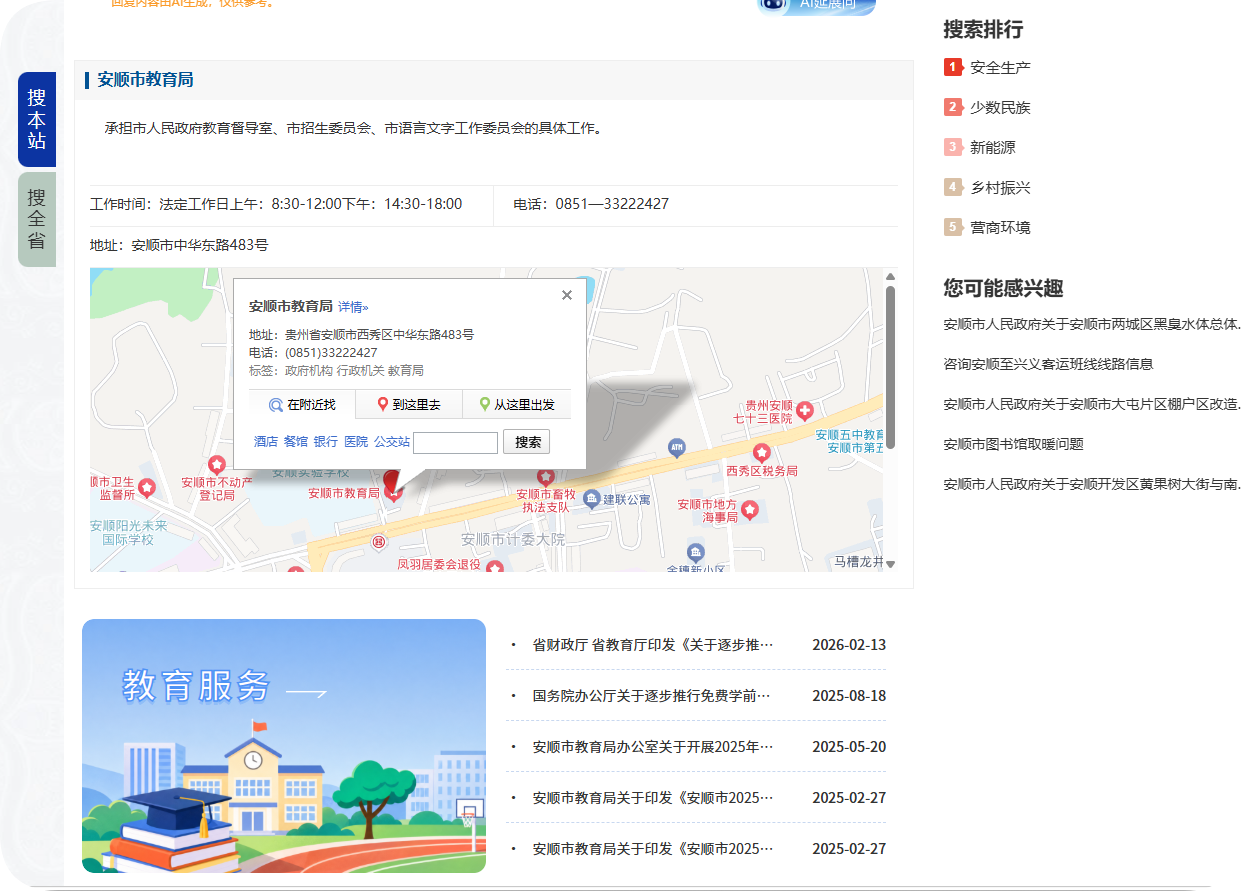Select the 在附近找 tab

(x=302, y=405)
